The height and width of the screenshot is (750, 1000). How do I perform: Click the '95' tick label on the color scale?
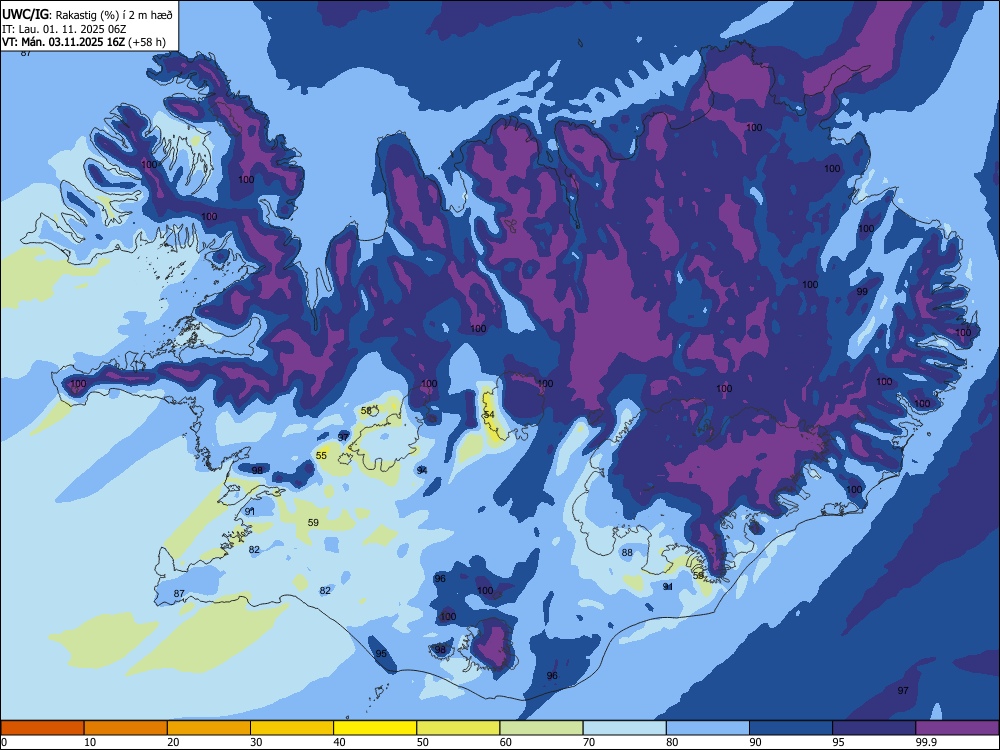tap(839, 742)
